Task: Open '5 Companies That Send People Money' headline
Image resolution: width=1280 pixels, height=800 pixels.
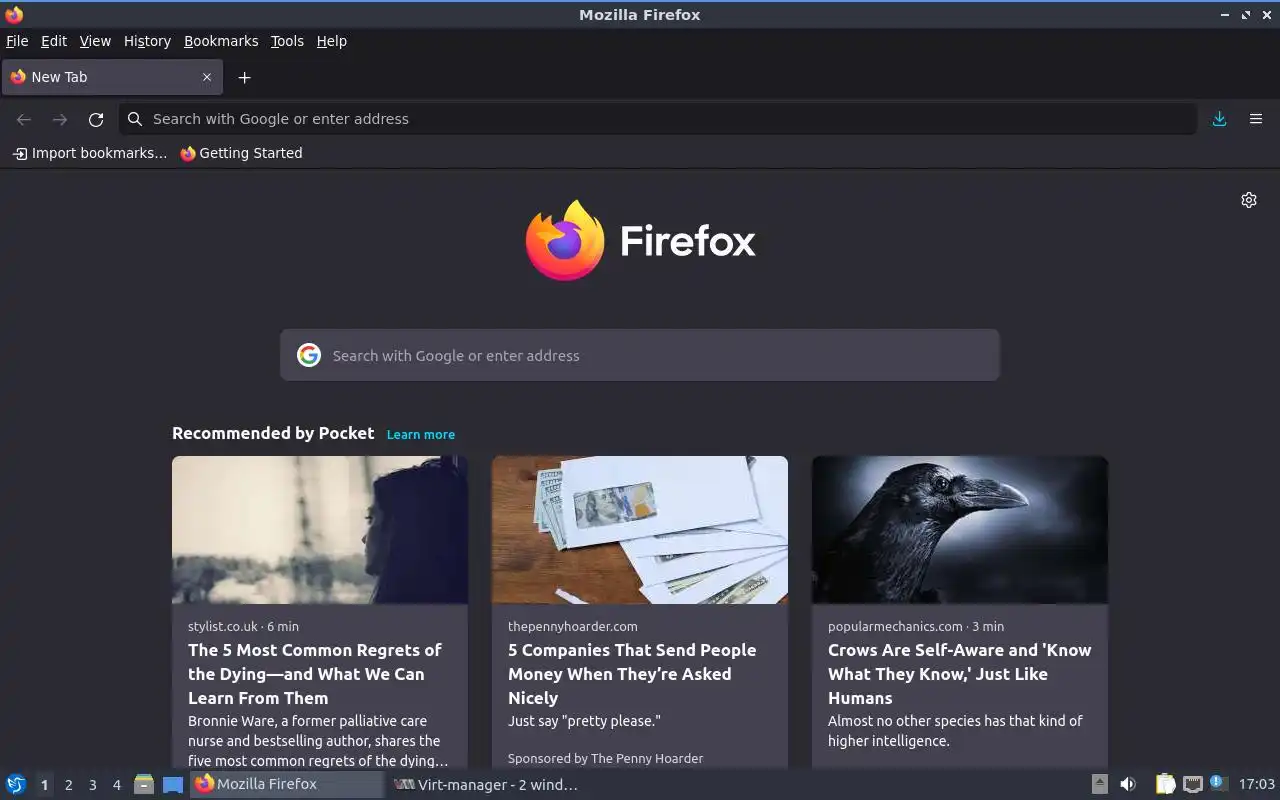Action: (x=632, y=674)
